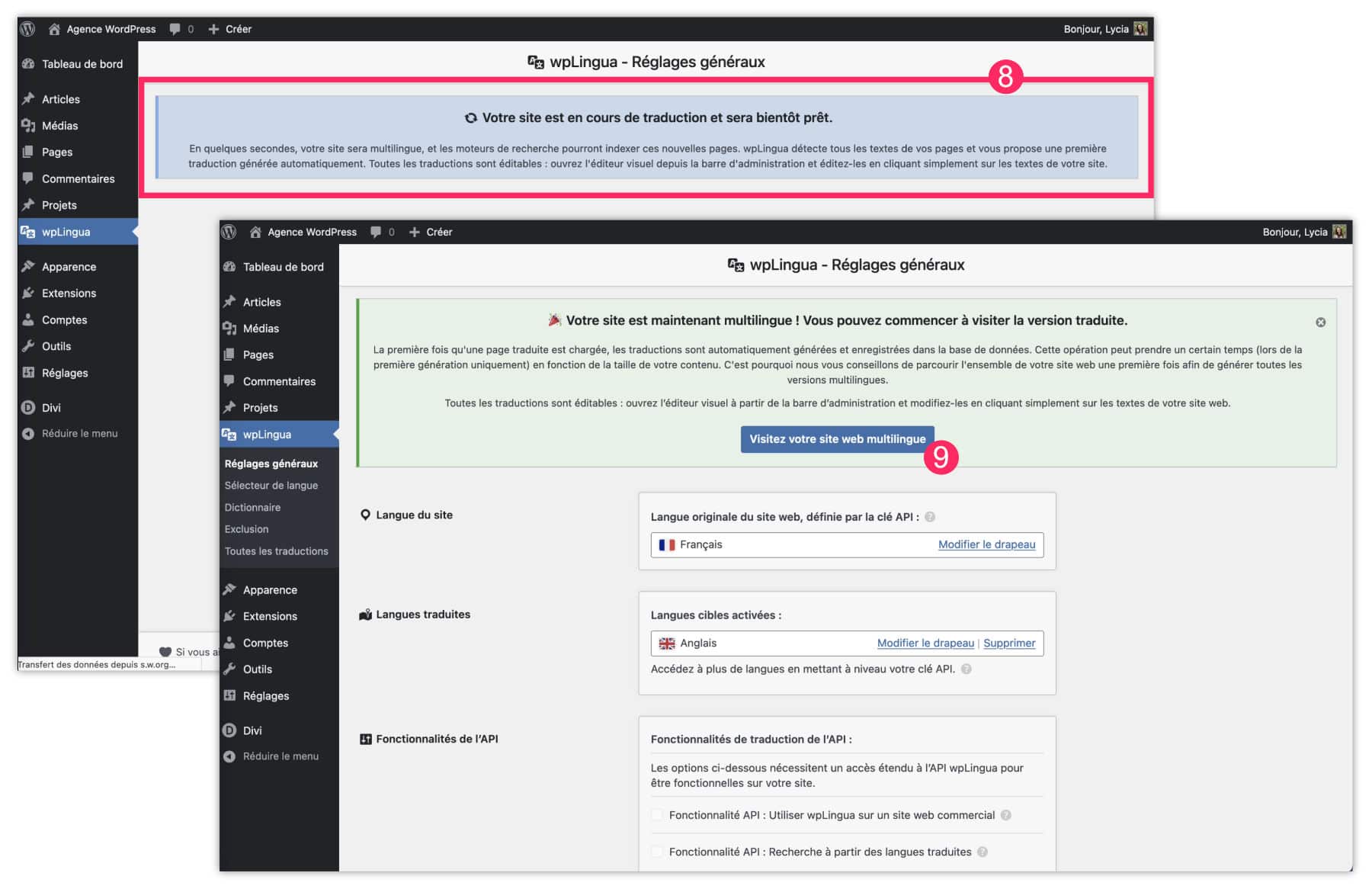Open Divi in front window sidebar

pyautogui.click(x=279, y=730)
